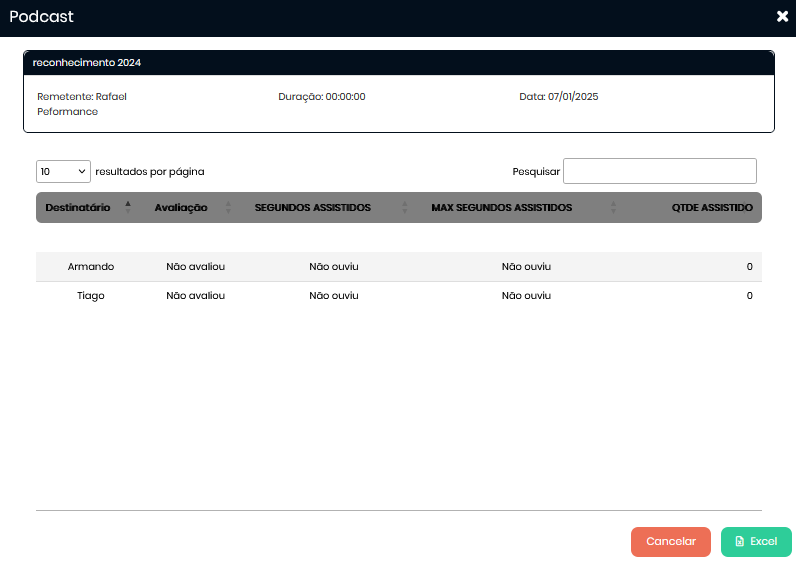The width and height of the screenshot is (796, 561).
Task: Open the results per page dropdown
Action: pos(63,171)
